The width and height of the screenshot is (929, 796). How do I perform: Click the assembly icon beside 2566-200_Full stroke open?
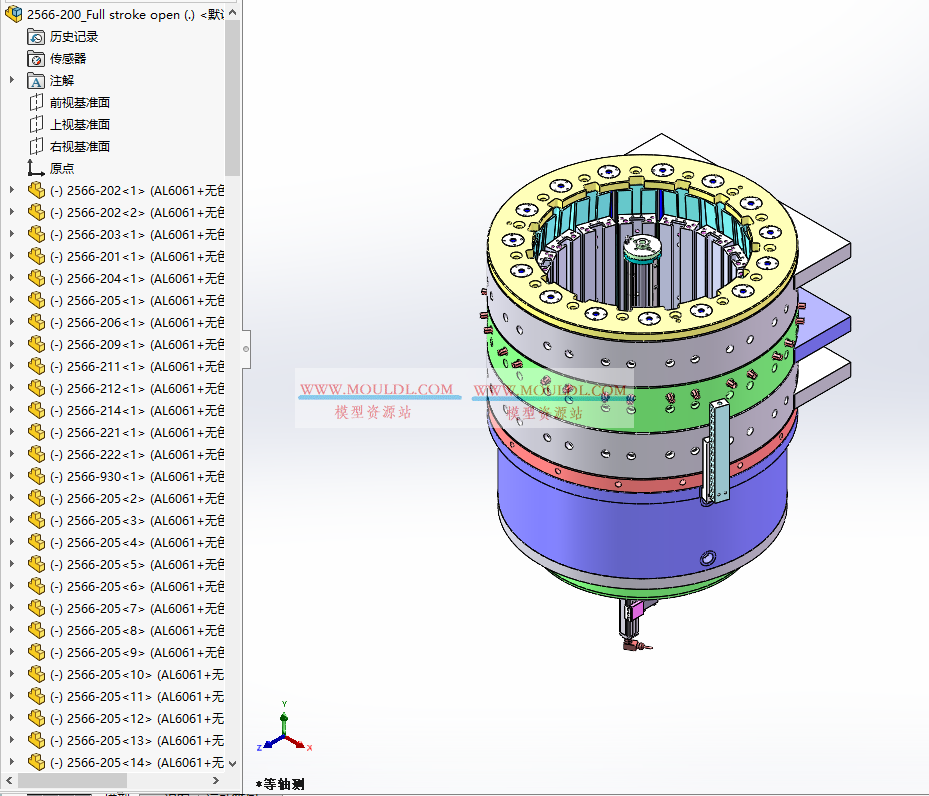[14, 14]
